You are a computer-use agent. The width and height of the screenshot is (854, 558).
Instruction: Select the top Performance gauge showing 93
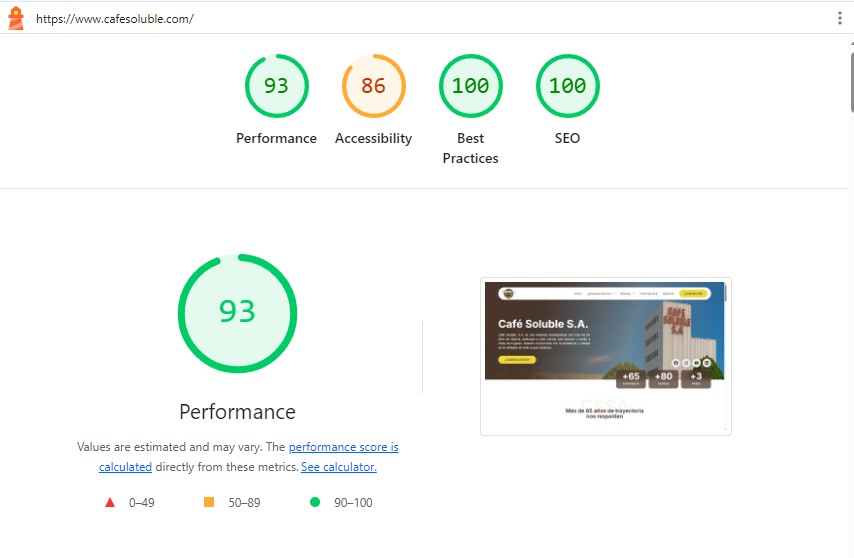[276, 86]
